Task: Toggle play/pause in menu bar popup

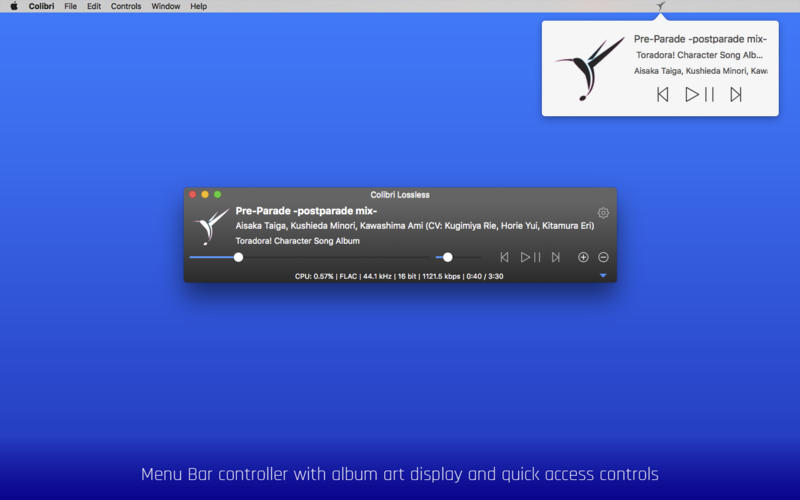Action: coord(699,94)
